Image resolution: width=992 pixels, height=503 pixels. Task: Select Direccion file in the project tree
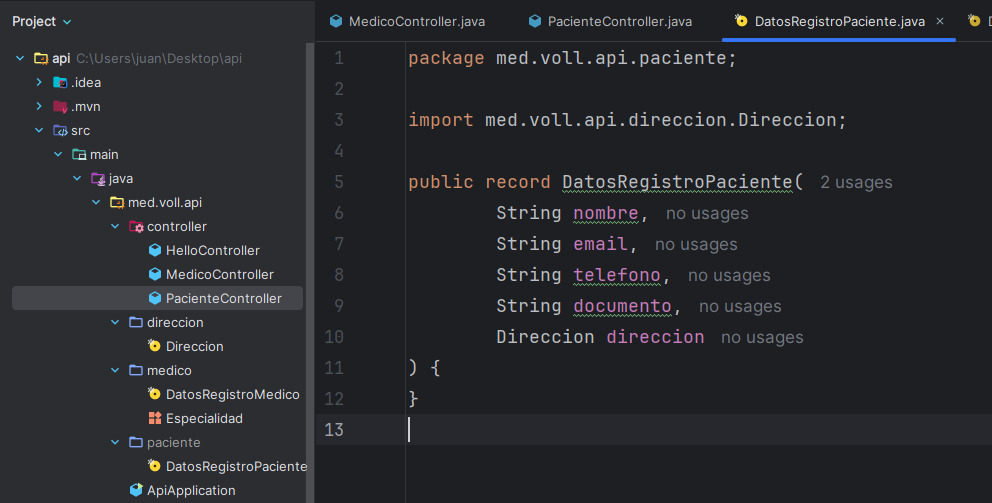coord(194,347)
